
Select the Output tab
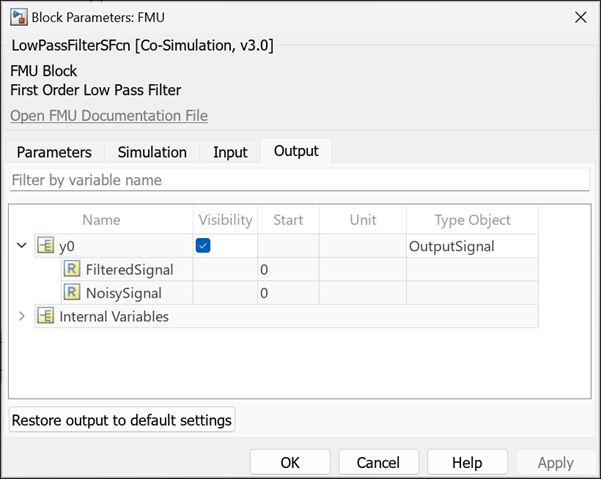296,151
